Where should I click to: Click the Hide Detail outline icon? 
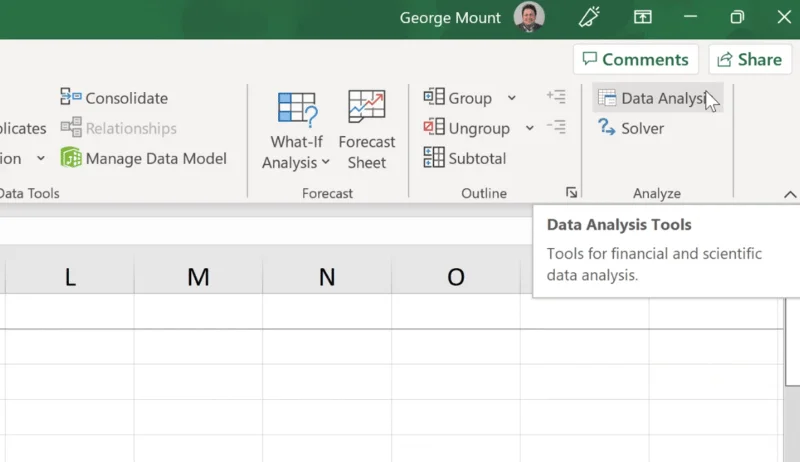(556, 126)
